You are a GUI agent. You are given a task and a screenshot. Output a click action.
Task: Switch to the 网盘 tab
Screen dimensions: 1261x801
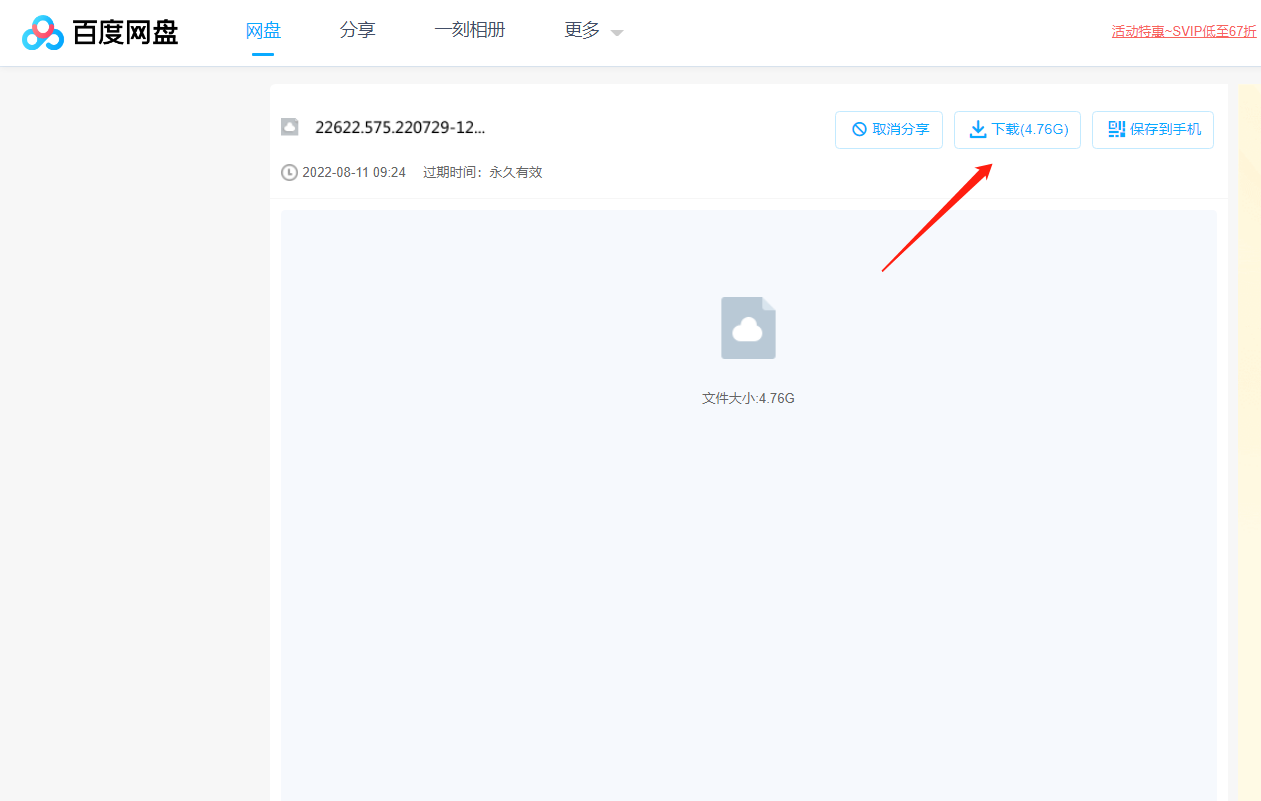coord(263,31)
